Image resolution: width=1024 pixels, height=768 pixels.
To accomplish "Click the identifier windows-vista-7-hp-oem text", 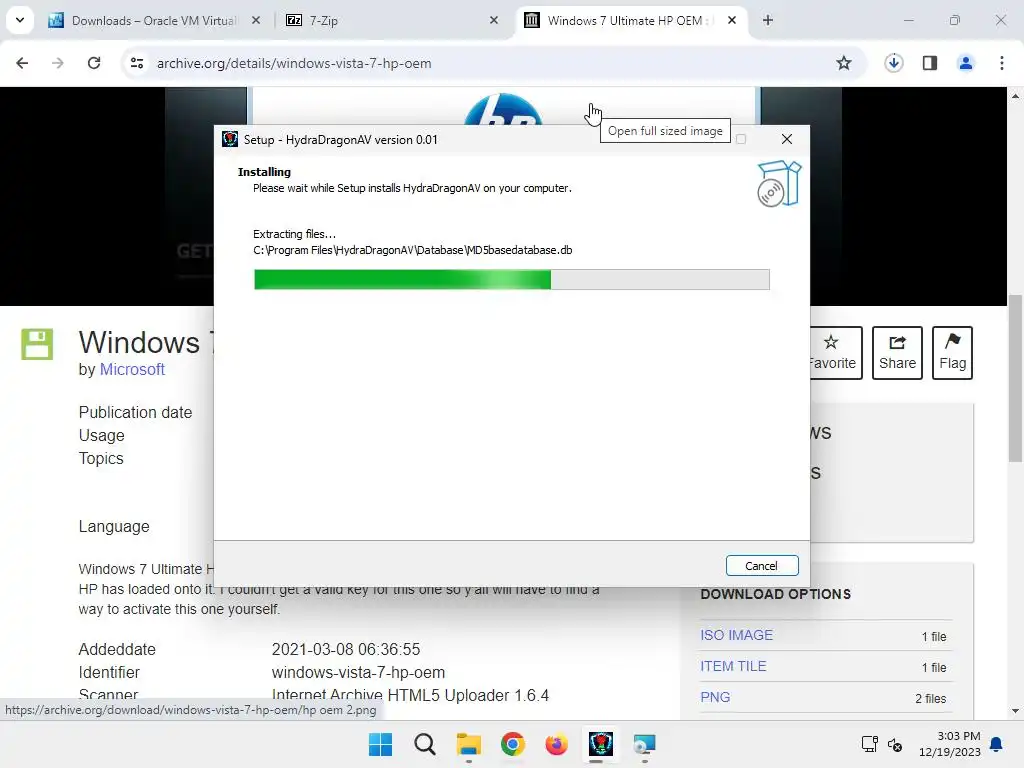I will coord(358,673).
